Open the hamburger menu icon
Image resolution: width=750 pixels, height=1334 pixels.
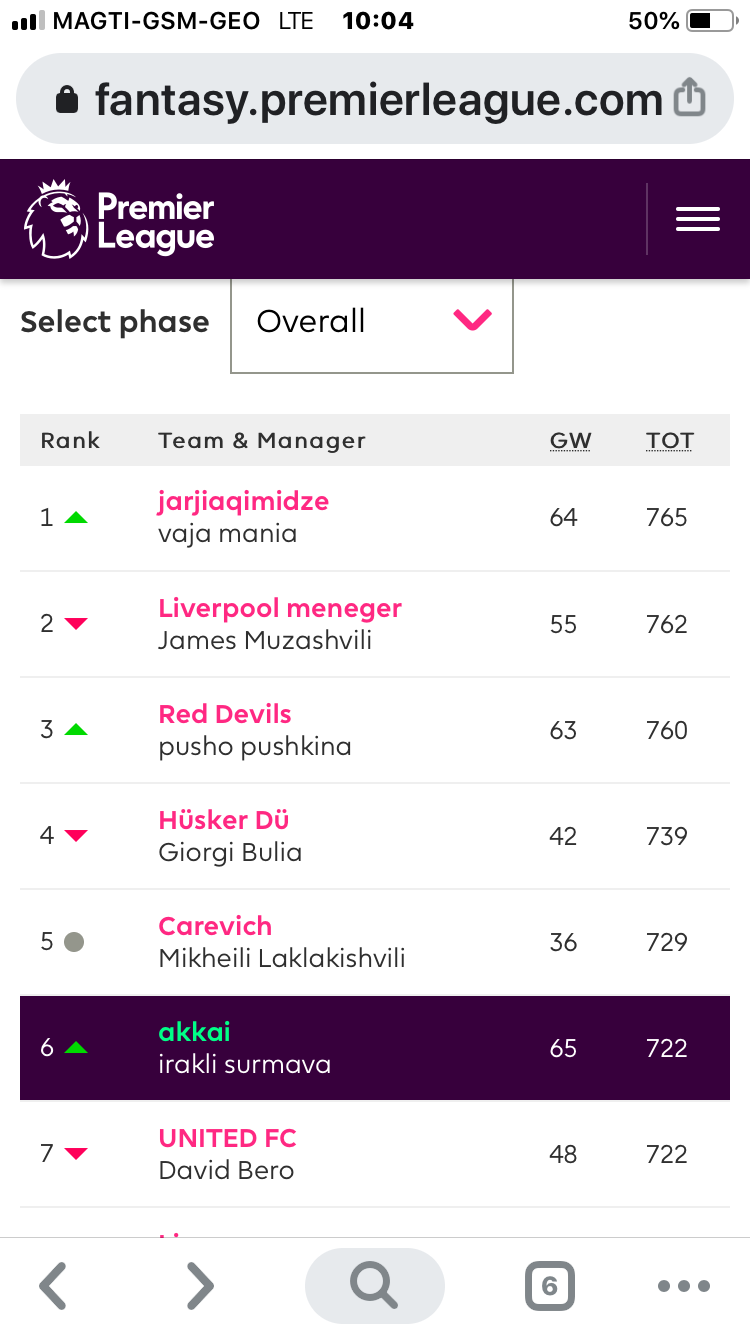pos(698,219)
